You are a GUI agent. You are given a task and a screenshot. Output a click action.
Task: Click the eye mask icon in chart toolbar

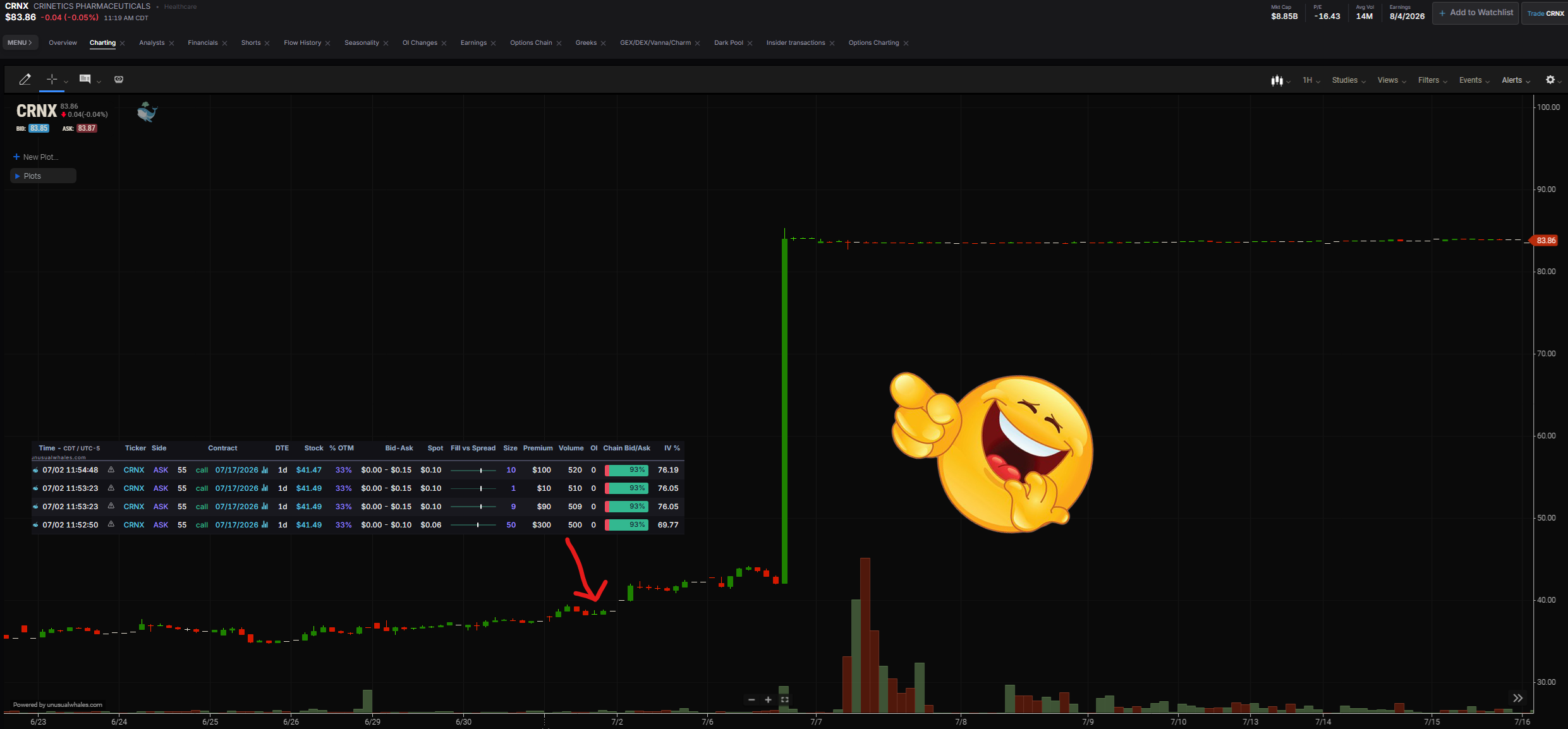click(119, 79)
